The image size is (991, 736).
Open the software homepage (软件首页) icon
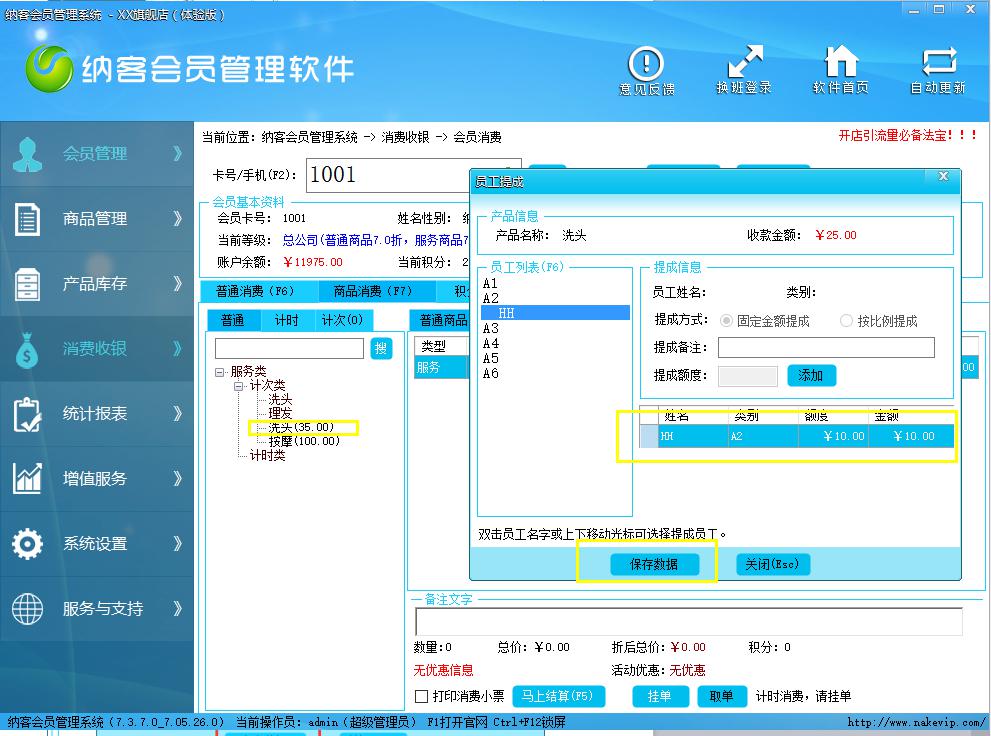coord(840,63)
